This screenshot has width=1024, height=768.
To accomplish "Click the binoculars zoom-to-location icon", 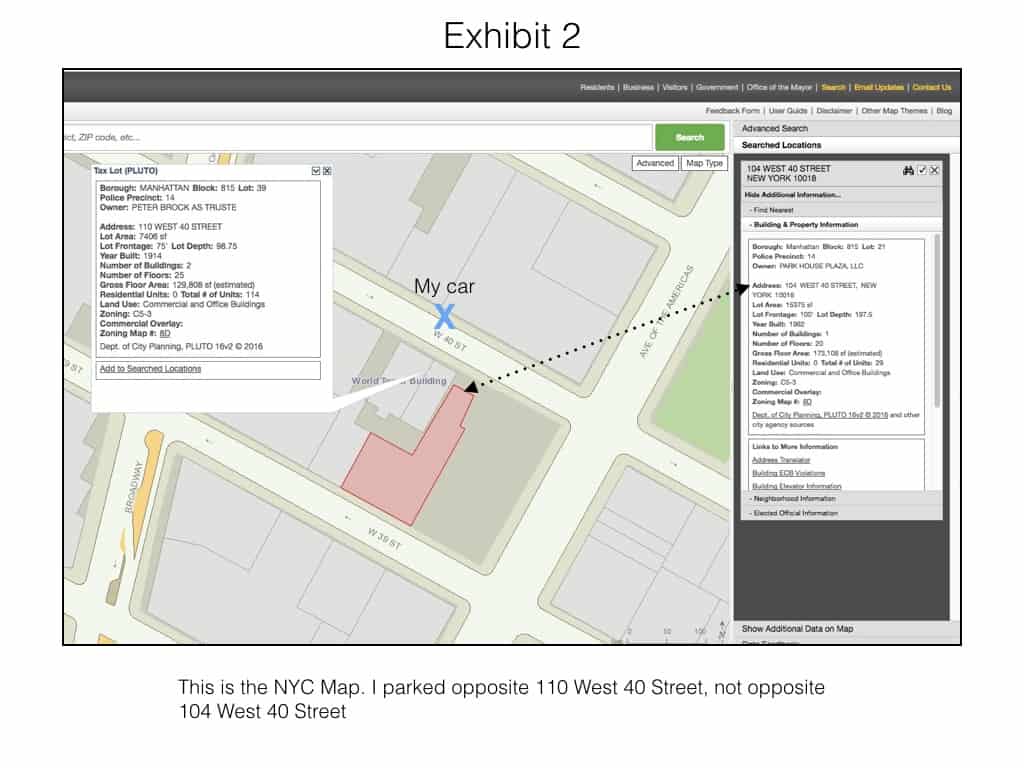I will click(908, 170).
